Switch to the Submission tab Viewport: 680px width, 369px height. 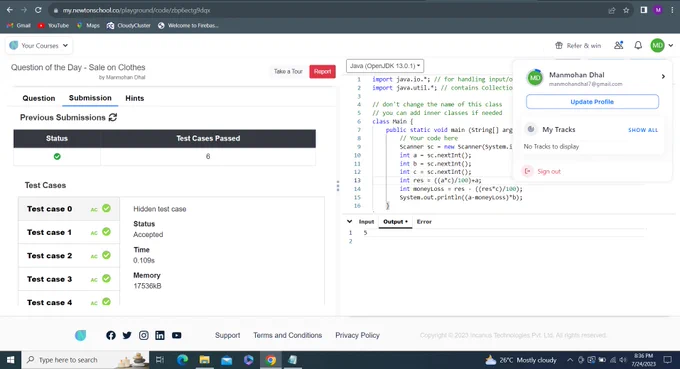[90, 98]
